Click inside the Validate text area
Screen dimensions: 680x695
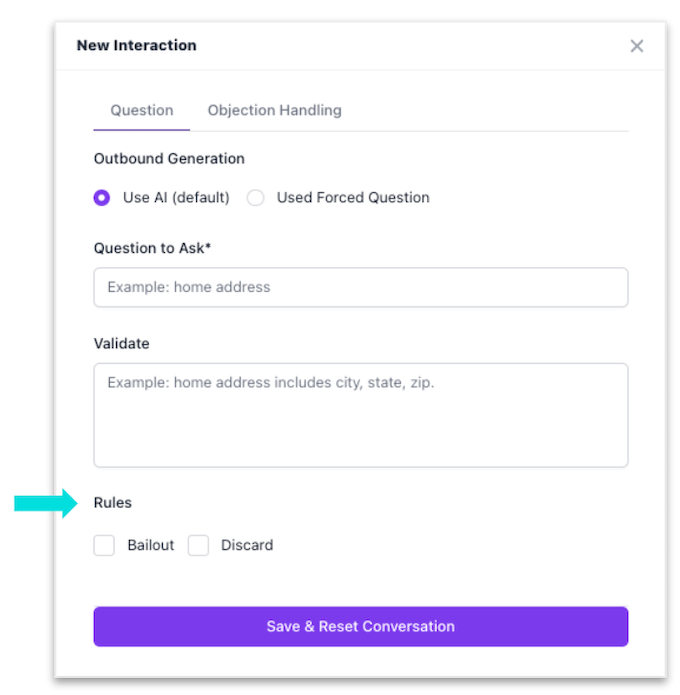coord(360,415)
